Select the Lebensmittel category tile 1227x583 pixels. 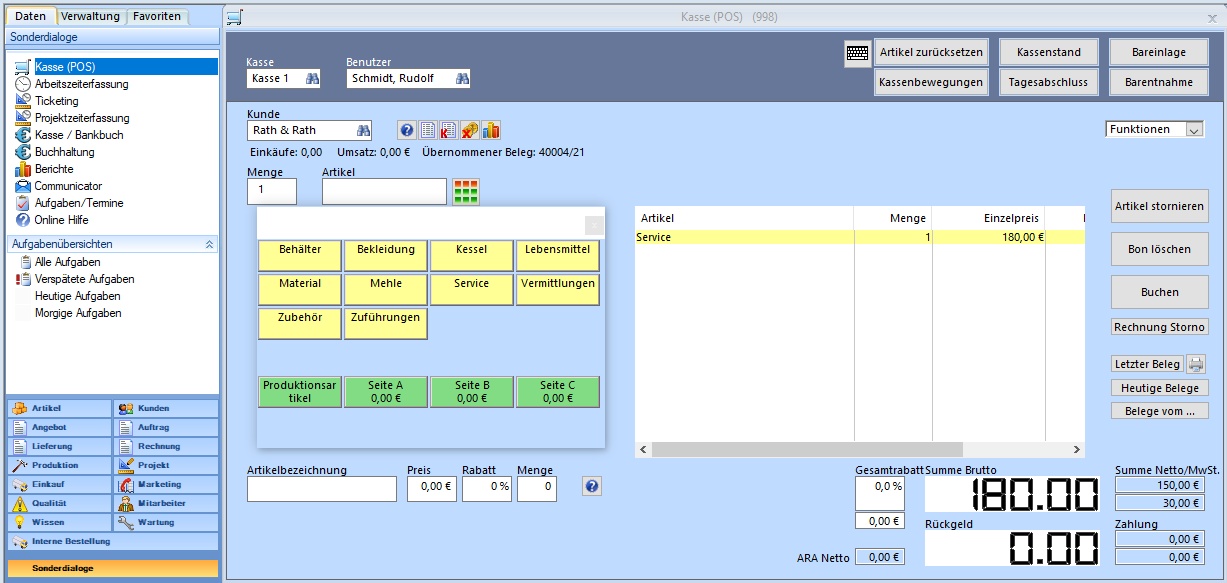pyautogui.click(x=558, y=255)
